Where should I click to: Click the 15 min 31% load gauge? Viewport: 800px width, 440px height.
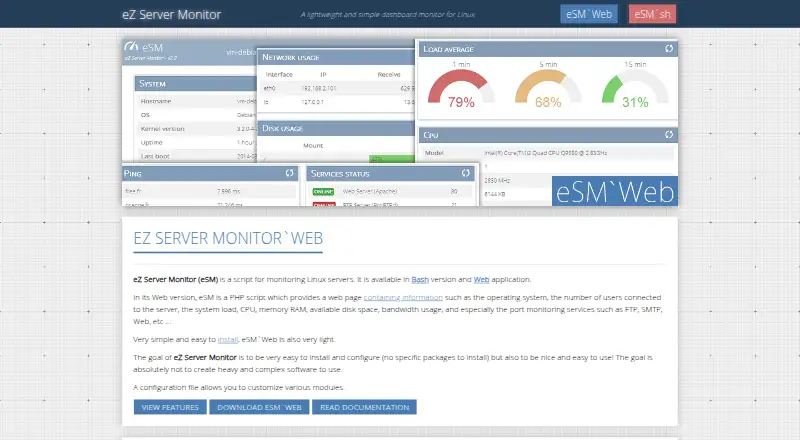coord(635,88)
